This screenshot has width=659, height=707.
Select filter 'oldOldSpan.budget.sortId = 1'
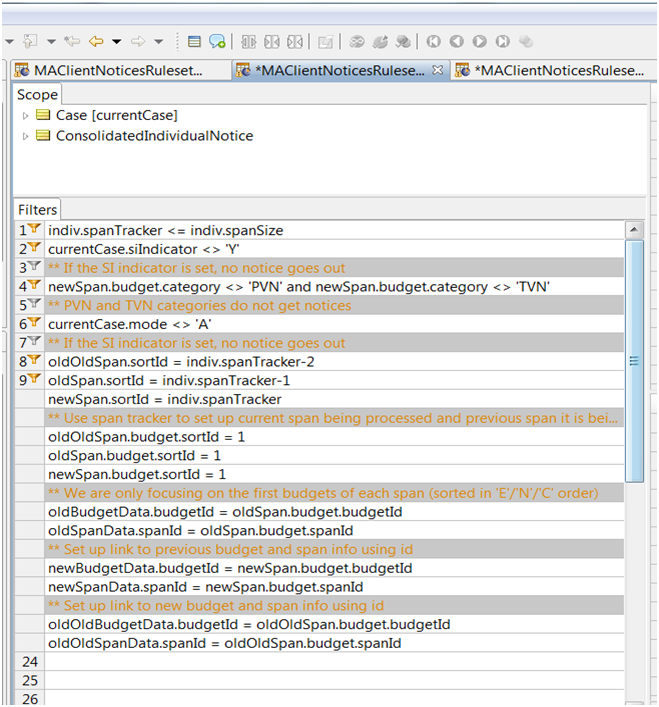tap(334, 437)
